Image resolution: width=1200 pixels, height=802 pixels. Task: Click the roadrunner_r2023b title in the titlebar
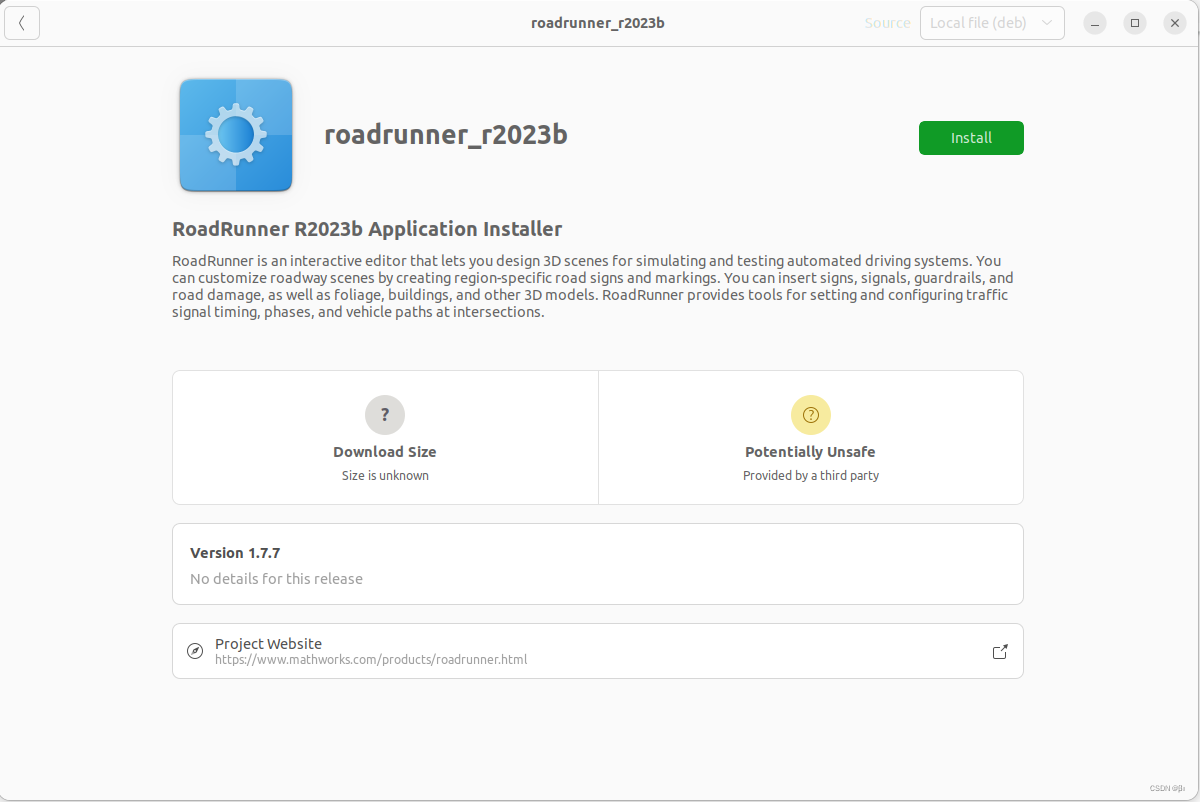click(x=597, y=22)
